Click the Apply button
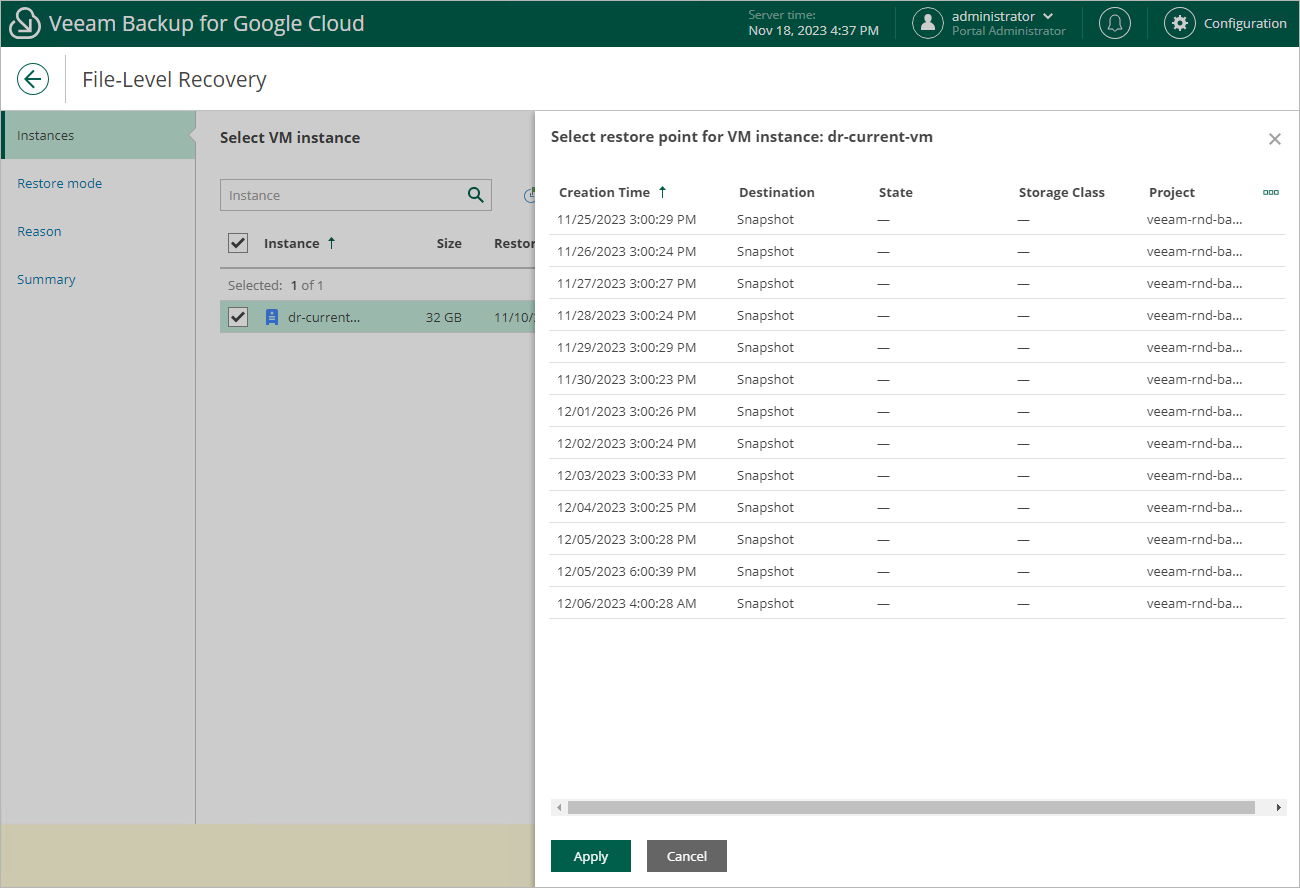 [591, 856]
